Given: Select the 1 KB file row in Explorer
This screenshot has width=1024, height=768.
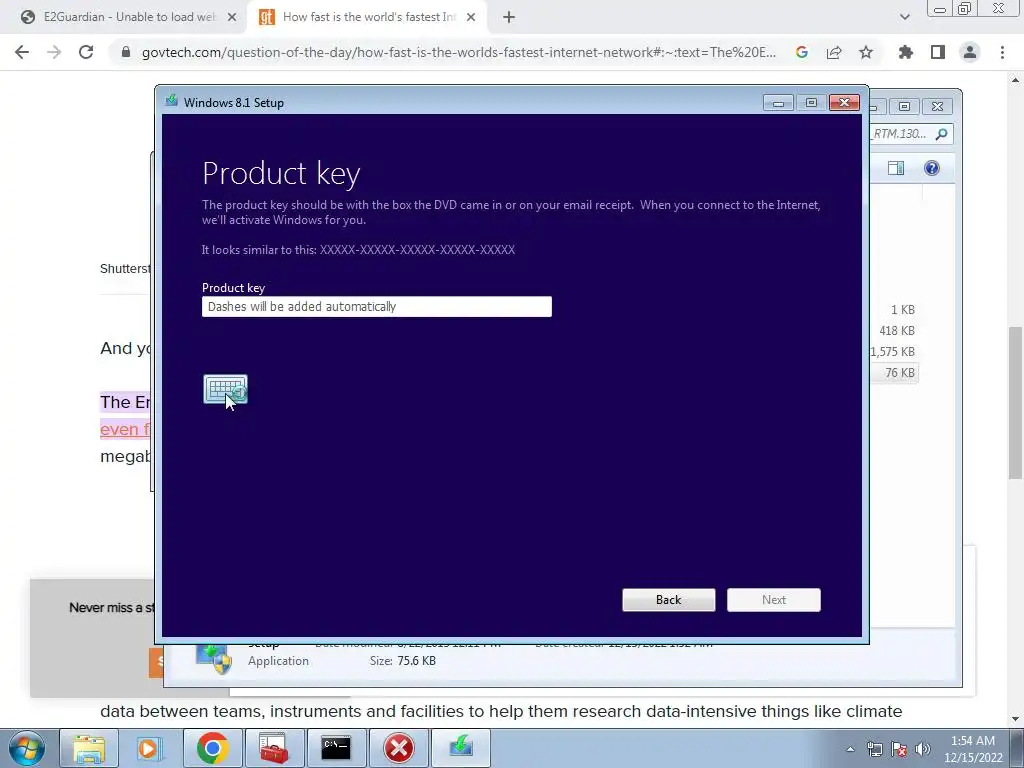Looking at the screenshot, I should [x=895, y=310].
